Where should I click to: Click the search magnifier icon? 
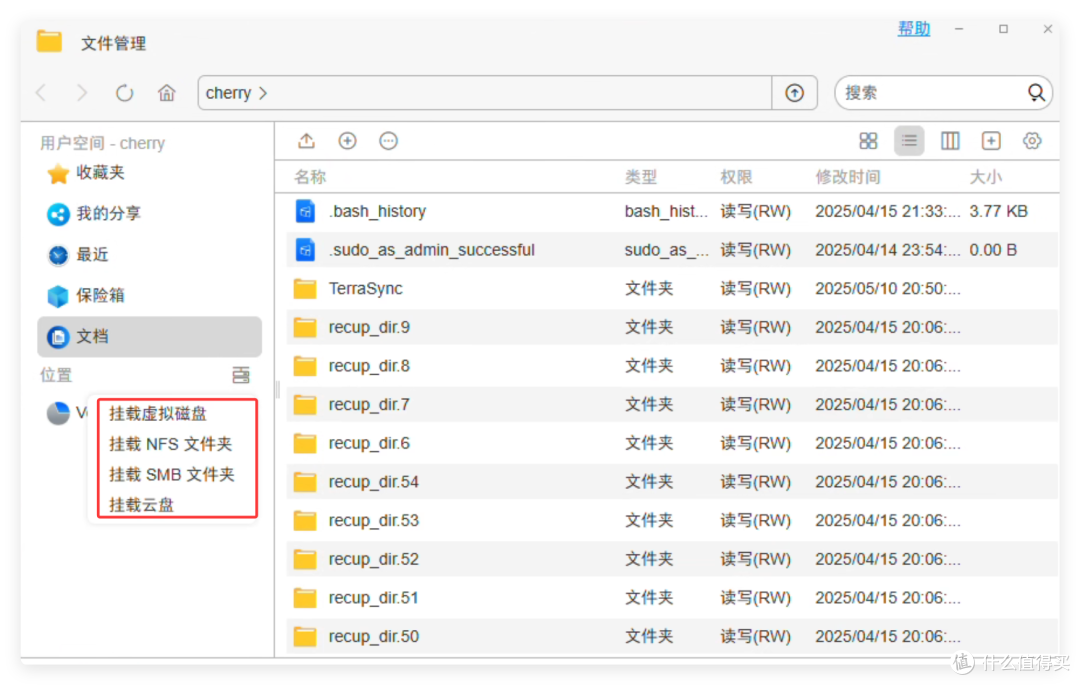click(x=1036, y=93)
